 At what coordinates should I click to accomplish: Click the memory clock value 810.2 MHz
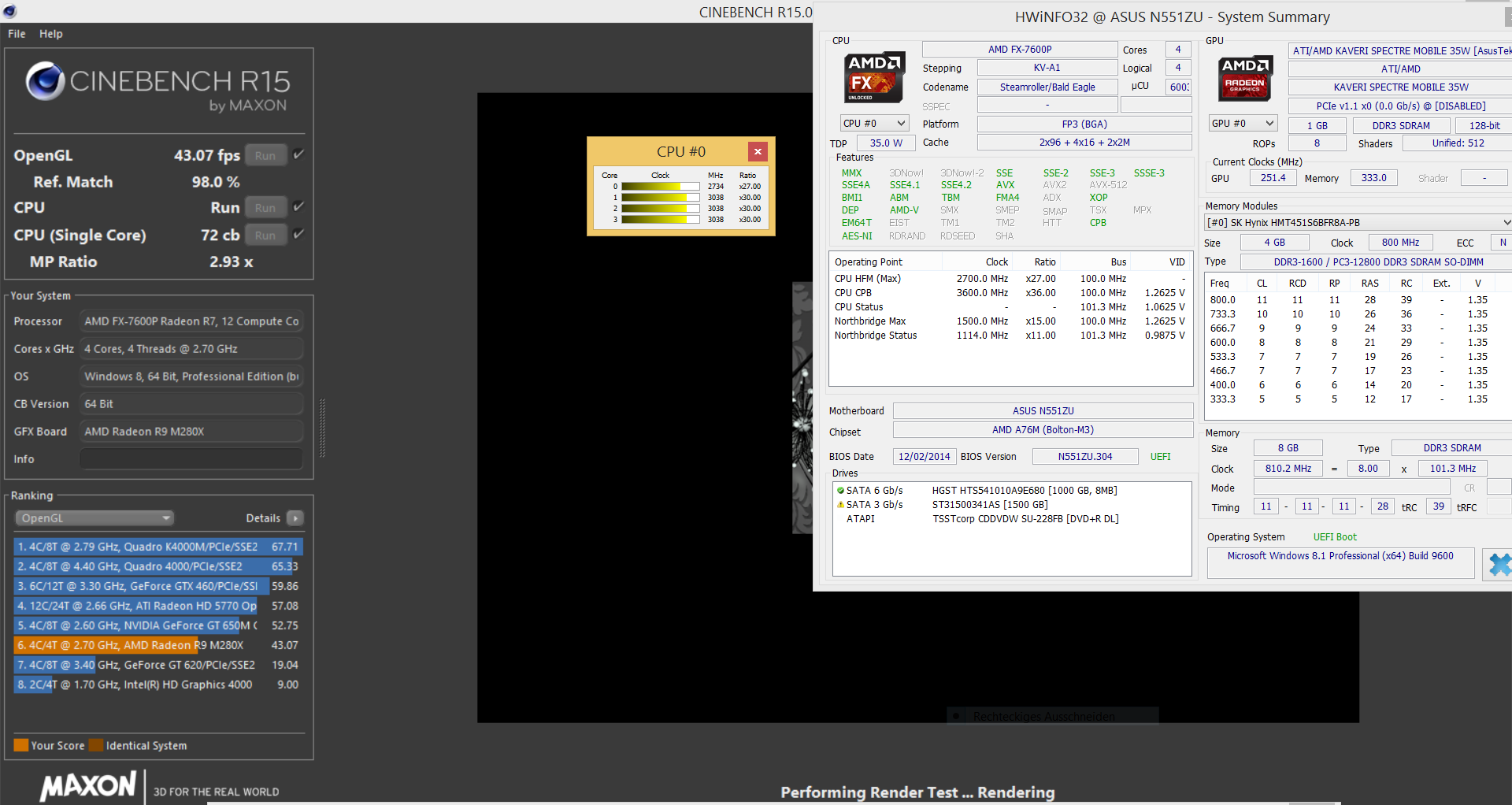tap(1288, 469)
